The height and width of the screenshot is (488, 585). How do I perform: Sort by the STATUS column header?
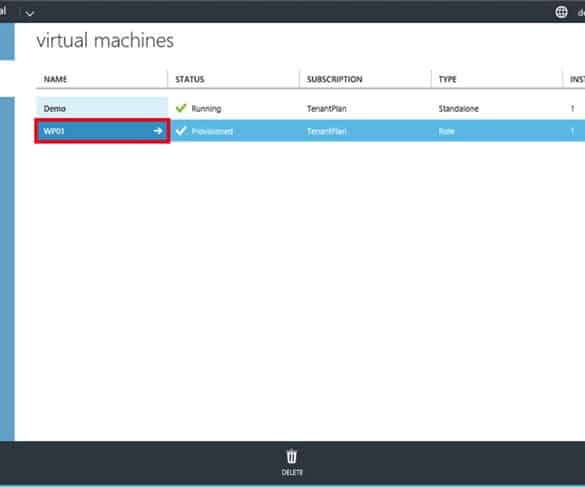click(190, 79)
